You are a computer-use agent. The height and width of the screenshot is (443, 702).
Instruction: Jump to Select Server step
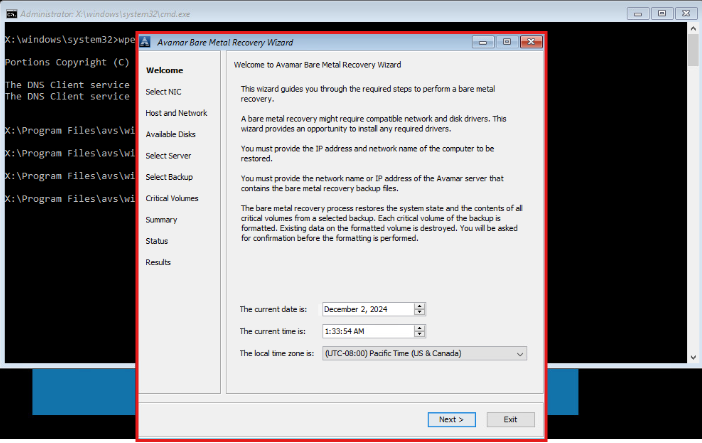click(x=168, y=156)
